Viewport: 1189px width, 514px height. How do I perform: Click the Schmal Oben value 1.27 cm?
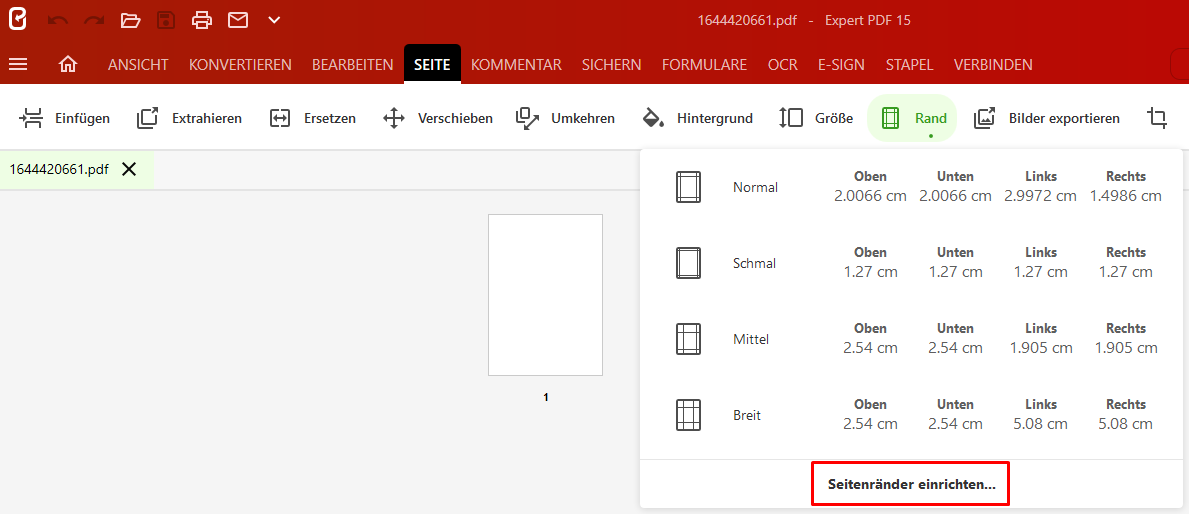(x=871, y=272)
